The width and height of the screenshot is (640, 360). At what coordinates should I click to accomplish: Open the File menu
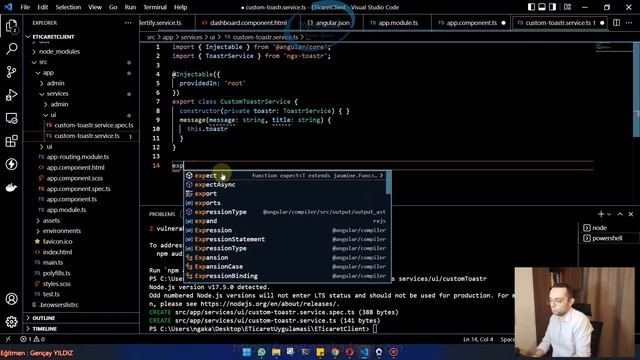point(25,7)
